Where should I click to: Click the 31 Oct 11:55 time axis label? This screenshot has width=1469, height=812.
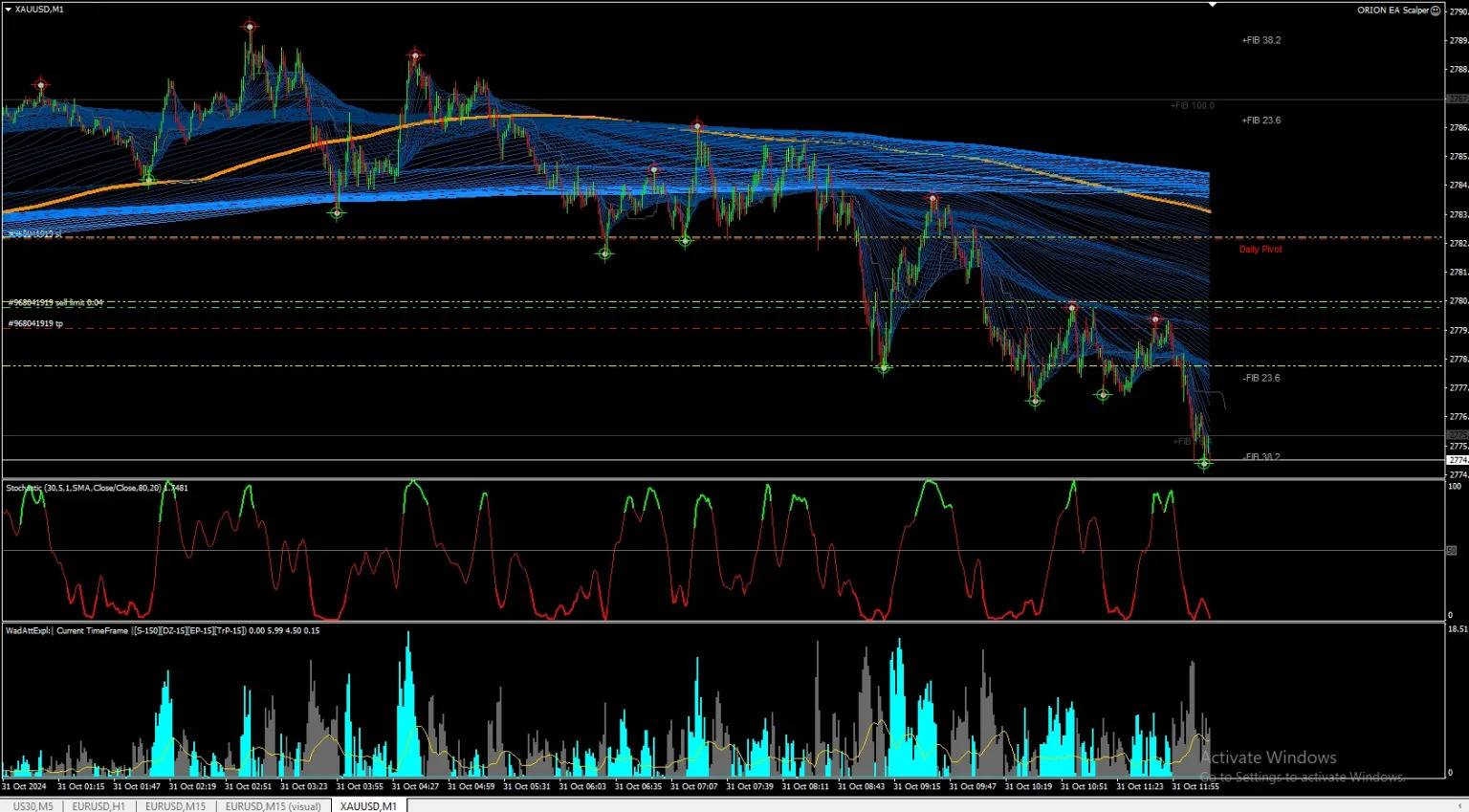point(1195,786)
